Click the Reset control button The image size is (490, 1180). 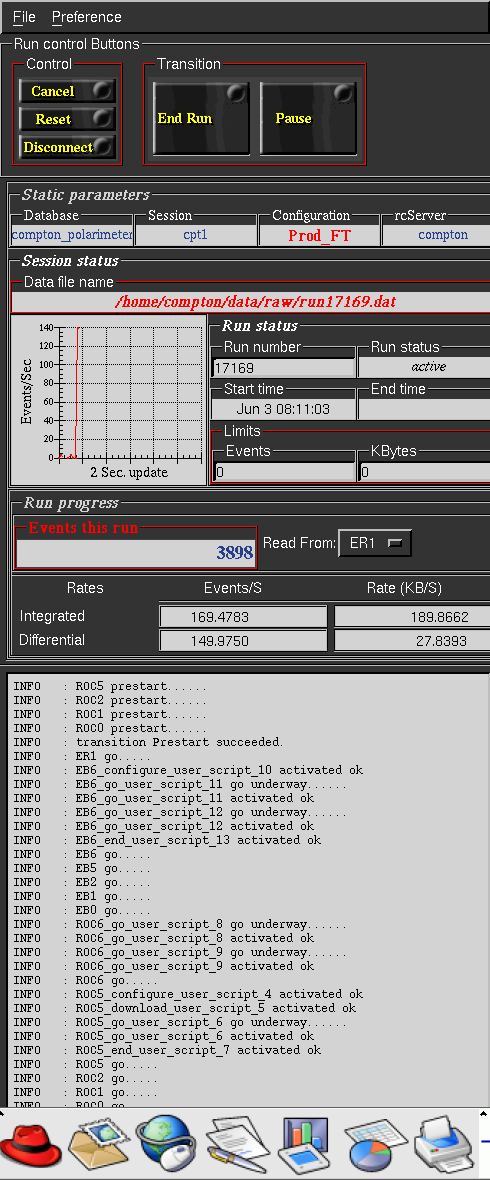click(67, 119)
